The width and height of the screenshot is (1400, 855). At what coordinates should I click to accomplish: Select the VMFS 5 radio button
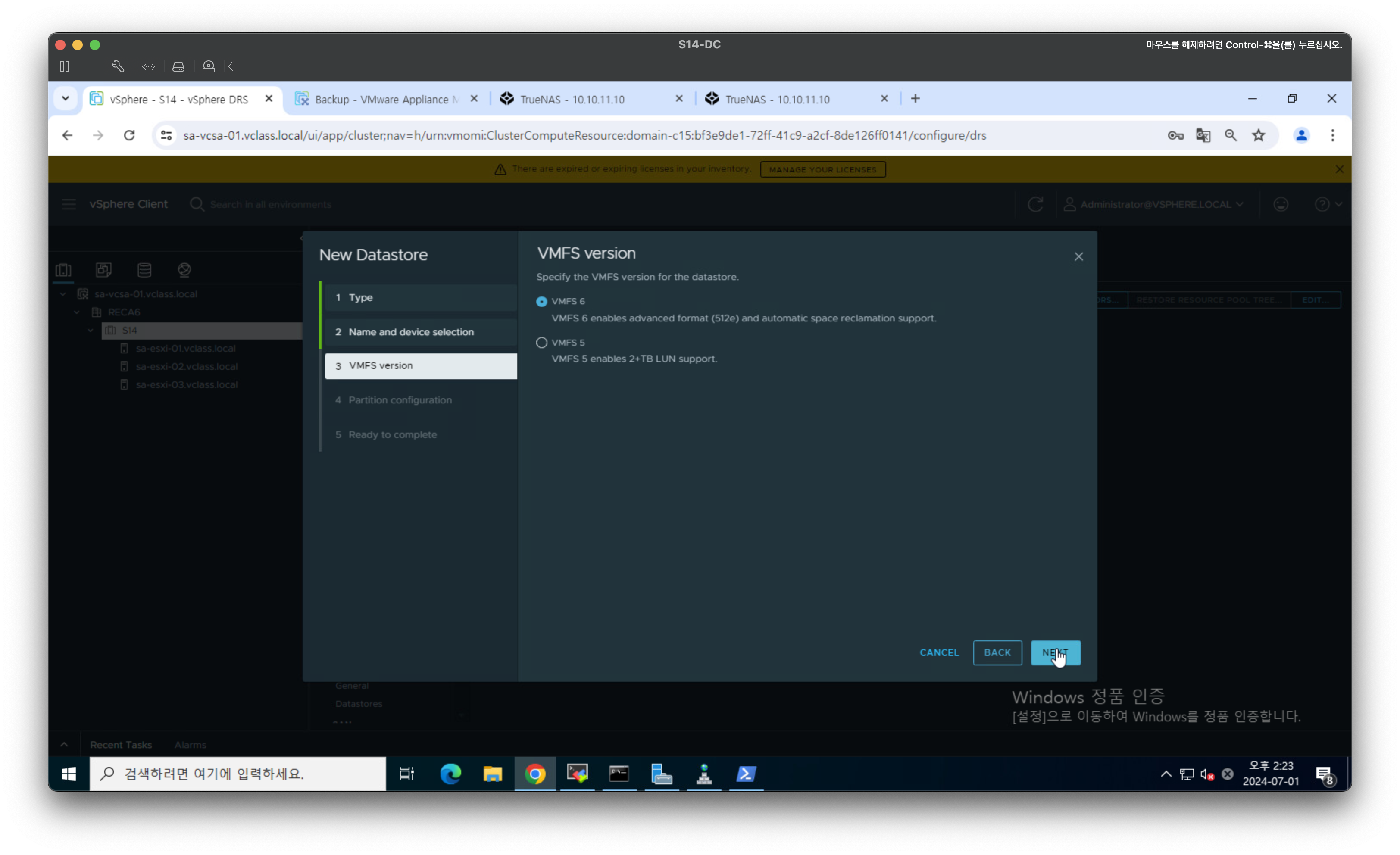click(x=541, y=343)
